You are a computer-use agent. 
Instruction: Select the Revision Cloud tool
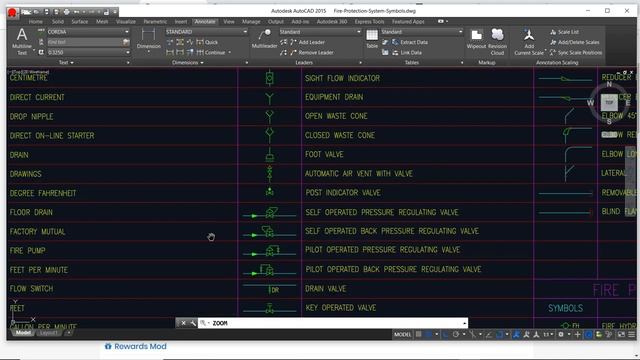[497, 42]
